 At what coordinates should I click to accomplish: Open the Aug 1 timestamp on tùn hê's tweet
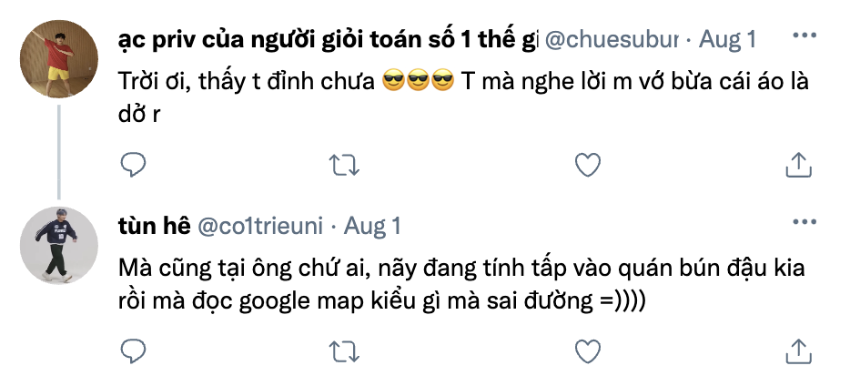(x=372, y=226)
